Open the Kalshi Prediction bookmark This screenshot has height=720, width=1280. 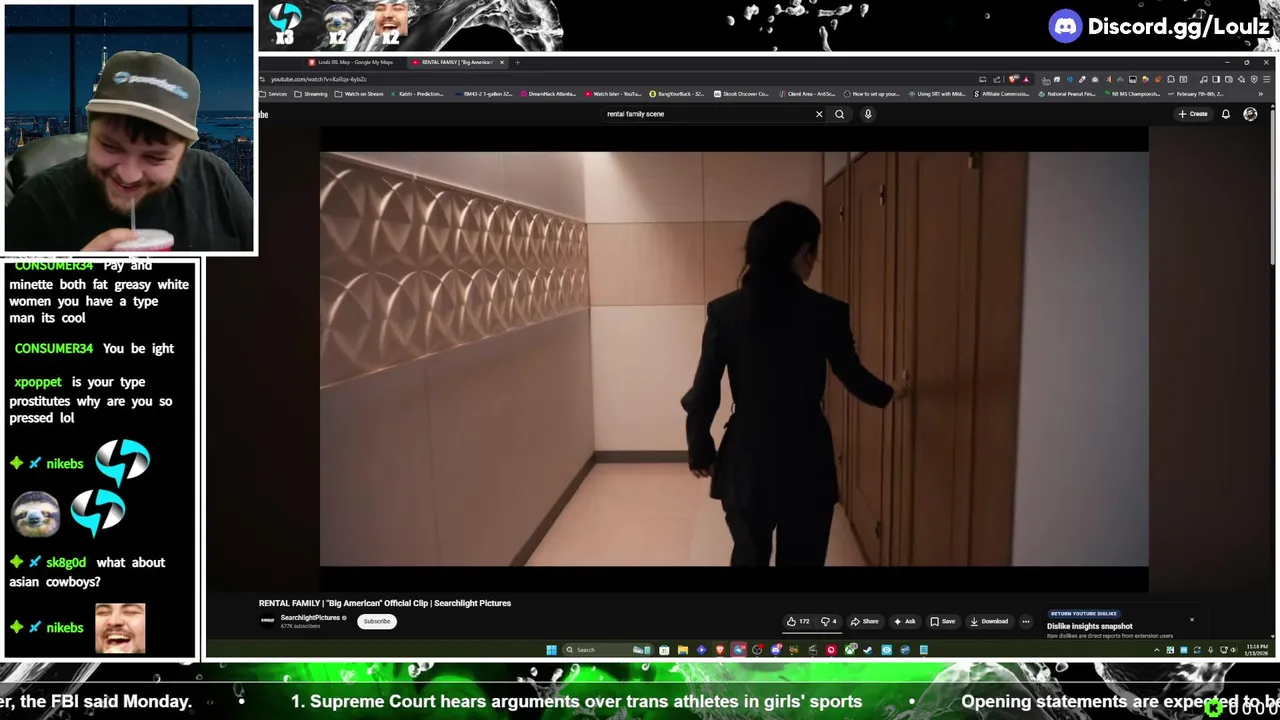[x=417, y=94]
